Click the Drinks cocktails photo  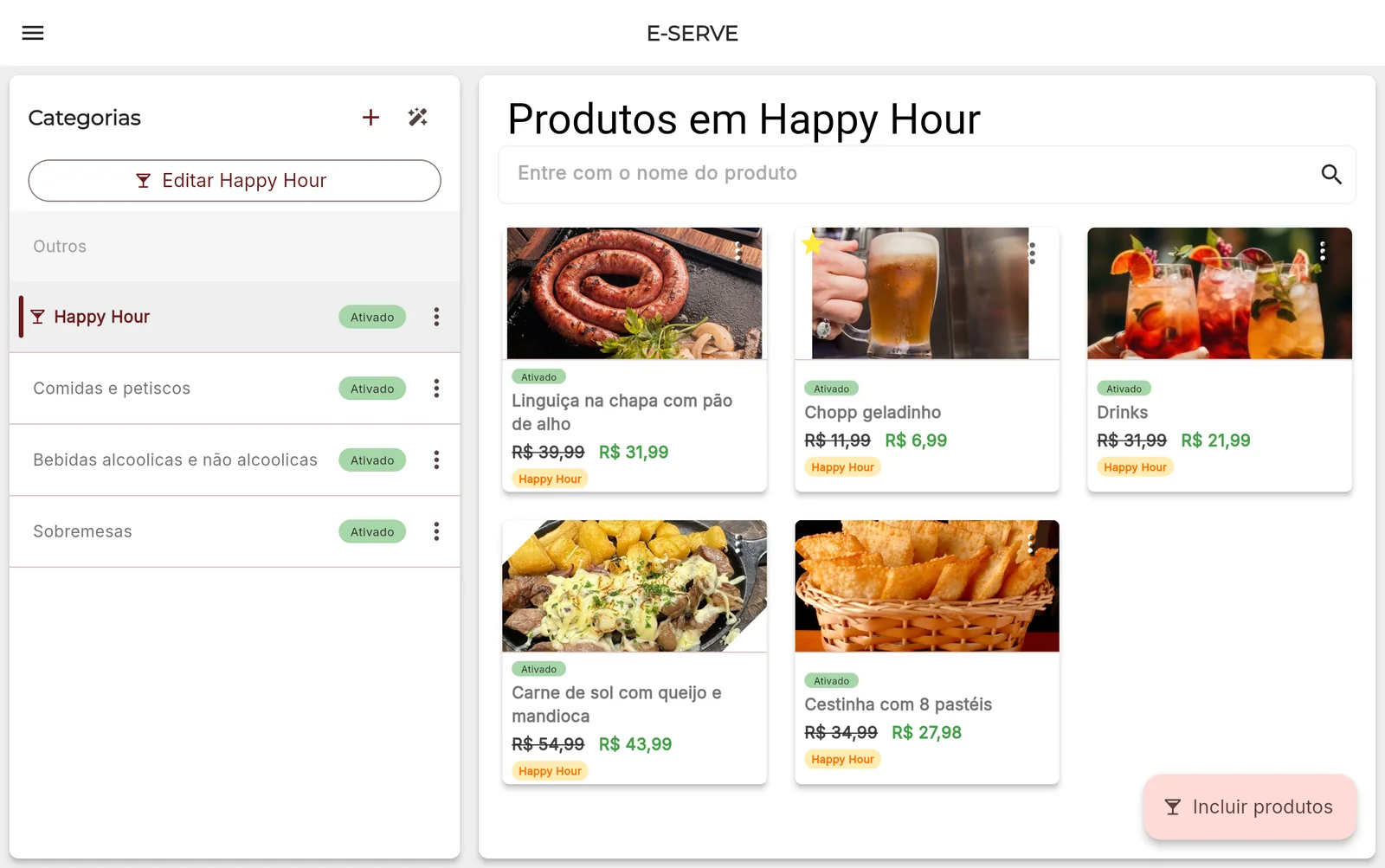1220,293
